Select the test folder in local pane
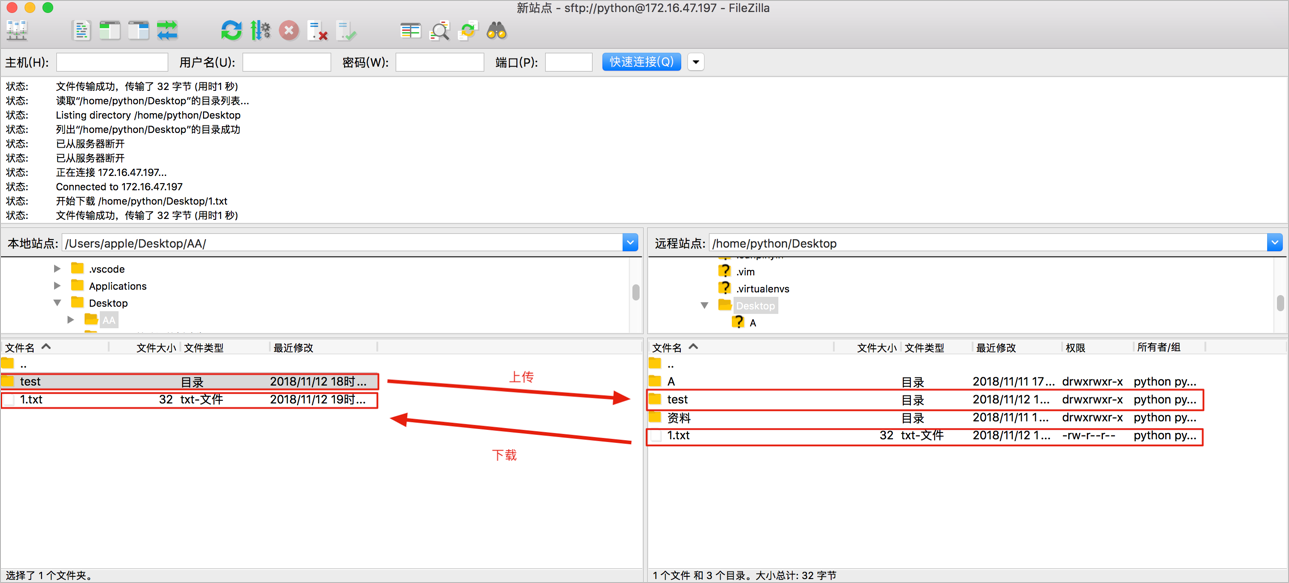 30,381
